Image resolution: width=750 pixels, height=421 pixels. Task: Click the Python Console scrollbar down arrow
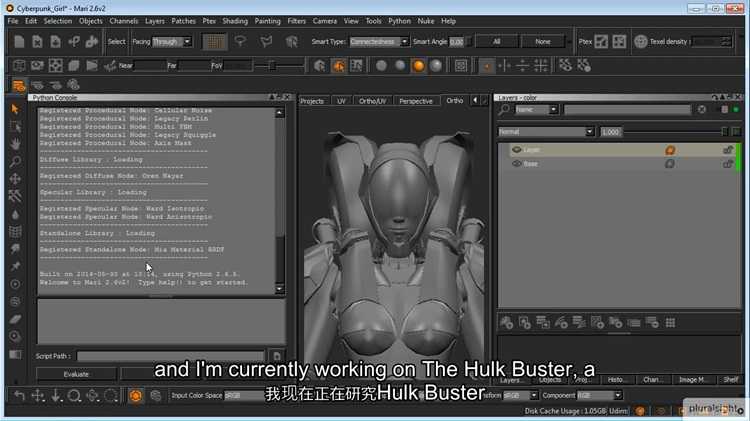tap(280, 289)
